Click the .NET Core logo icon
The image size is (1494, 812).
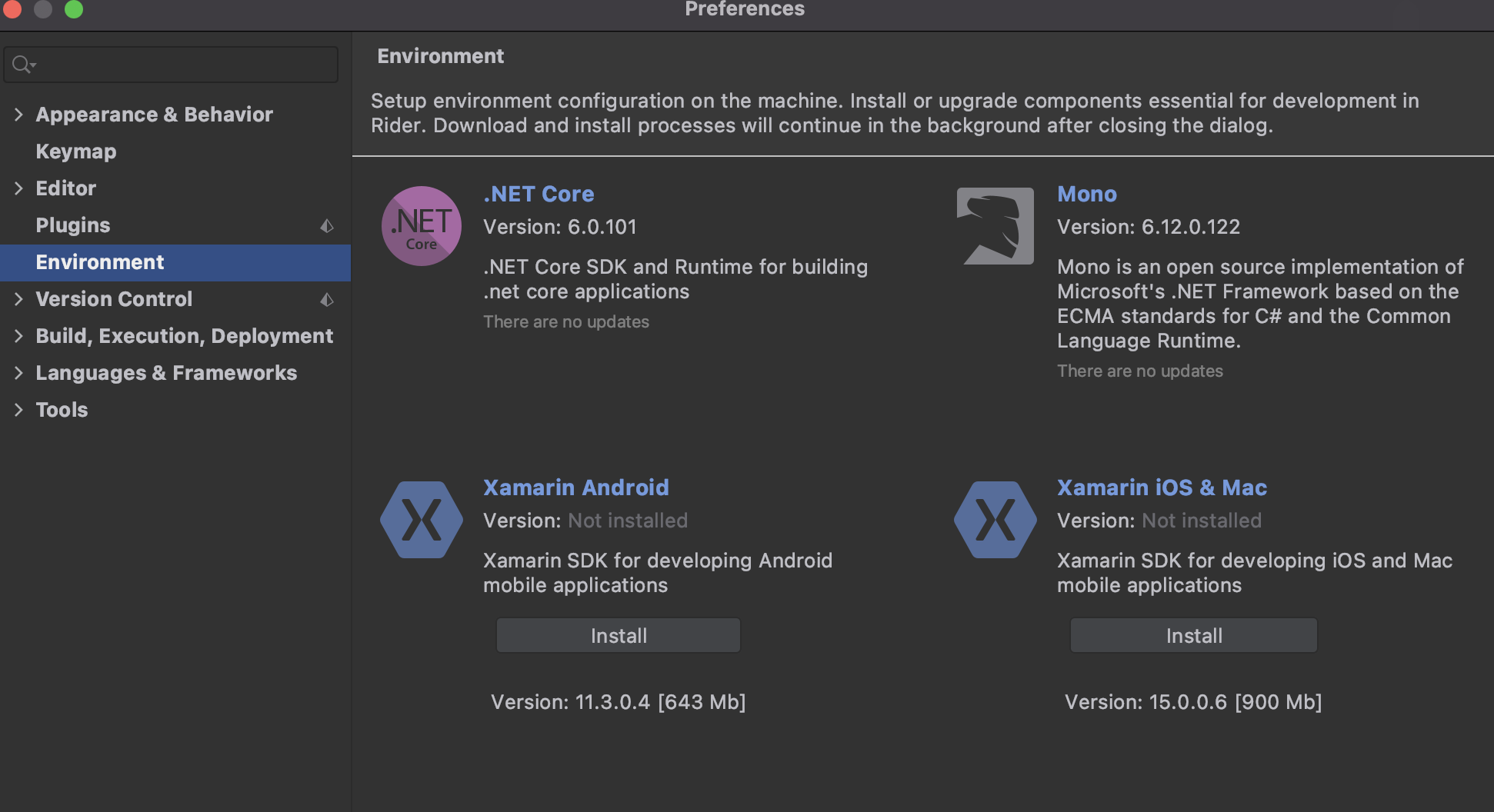pos(422,226)
